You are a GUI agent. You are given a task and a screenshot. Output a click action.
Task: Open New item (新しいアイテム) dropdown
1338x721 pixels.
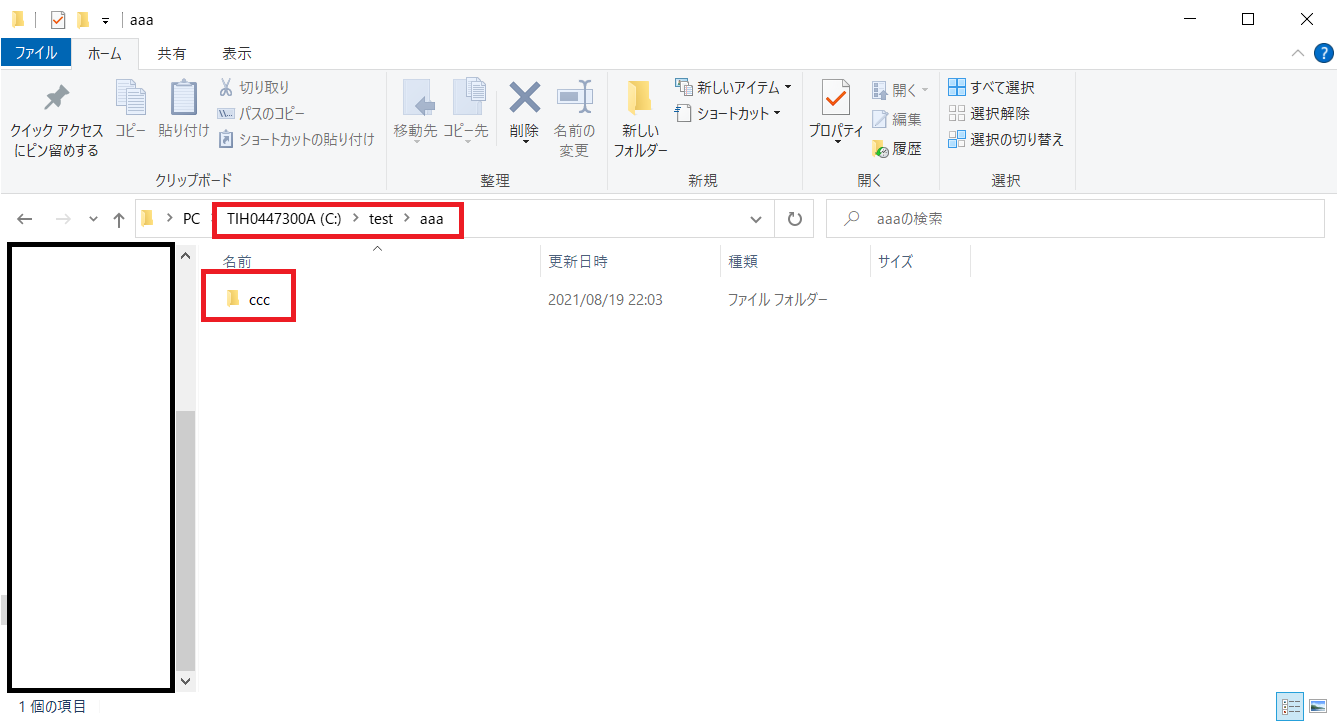click(x=734, y=88)
